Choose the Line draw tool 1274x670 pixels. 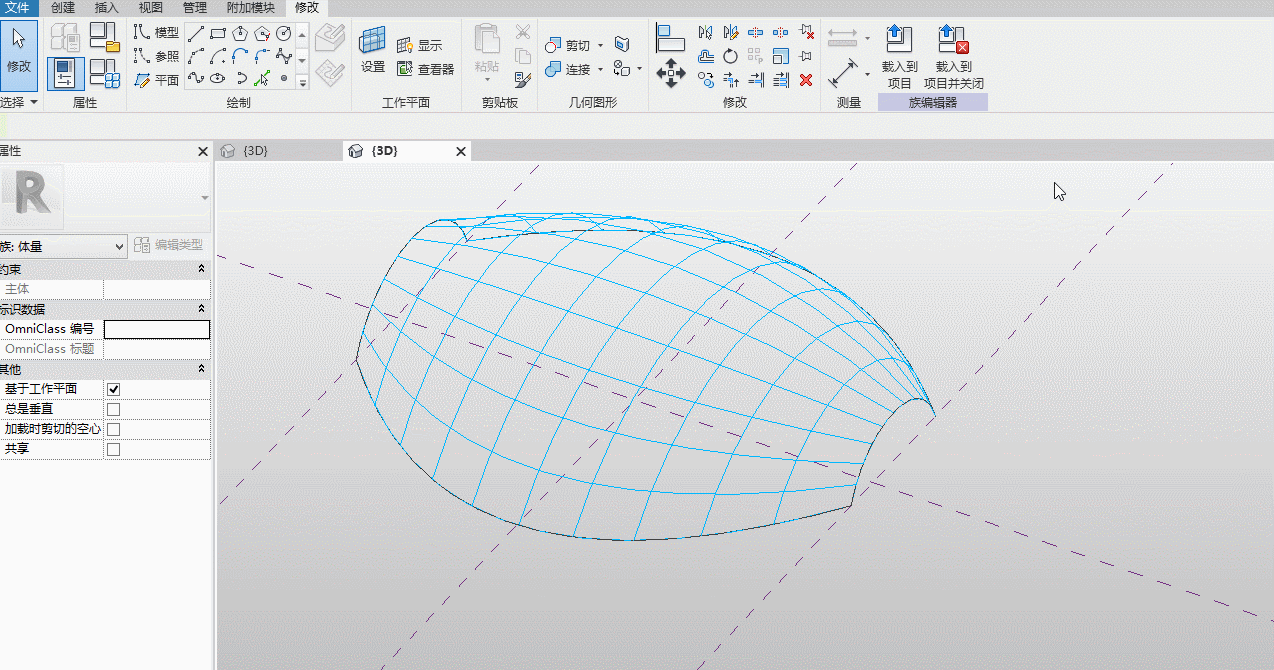coord(196,33)
